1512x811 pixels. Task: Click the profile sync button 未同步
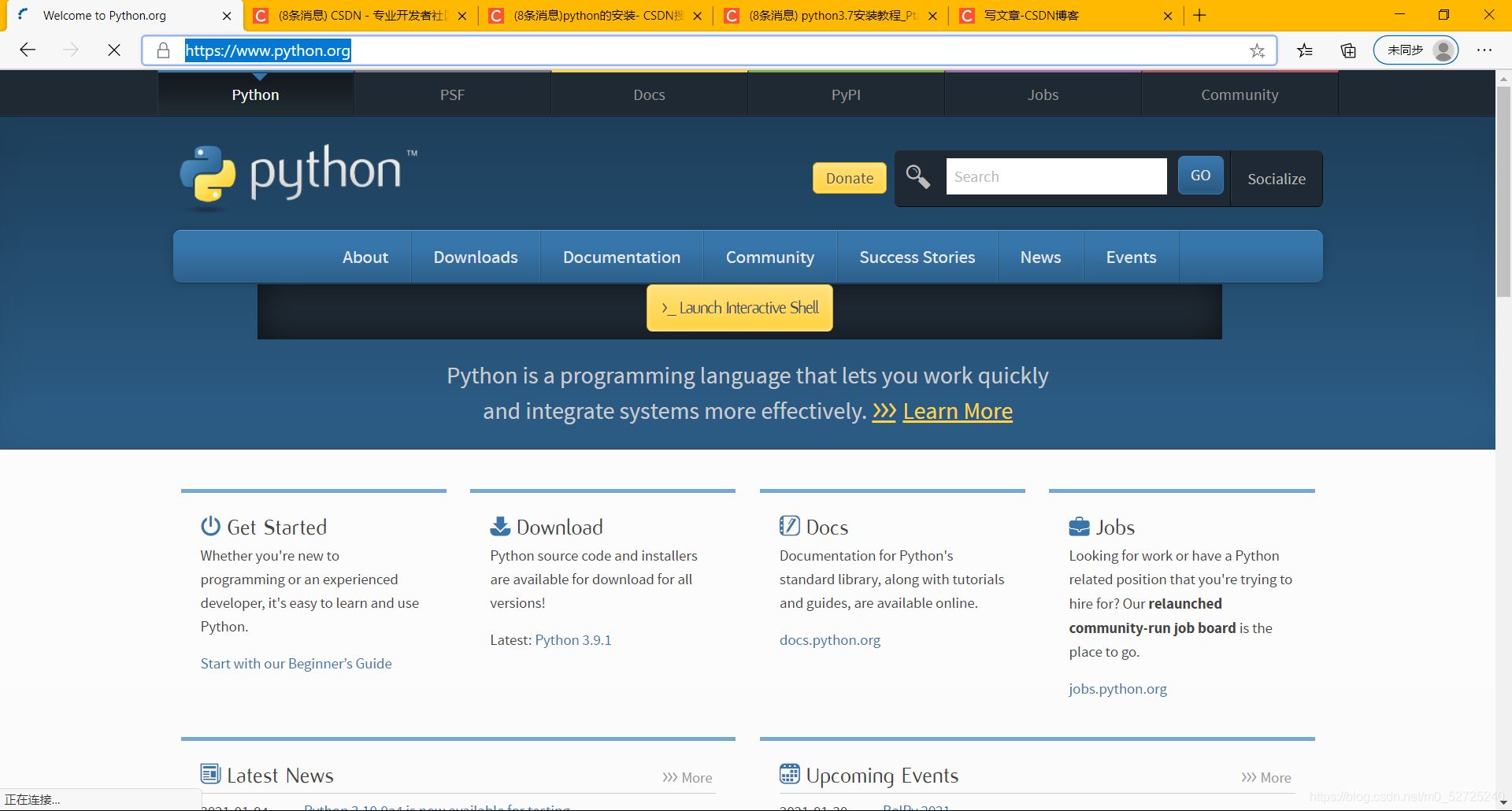[1416, 50]
